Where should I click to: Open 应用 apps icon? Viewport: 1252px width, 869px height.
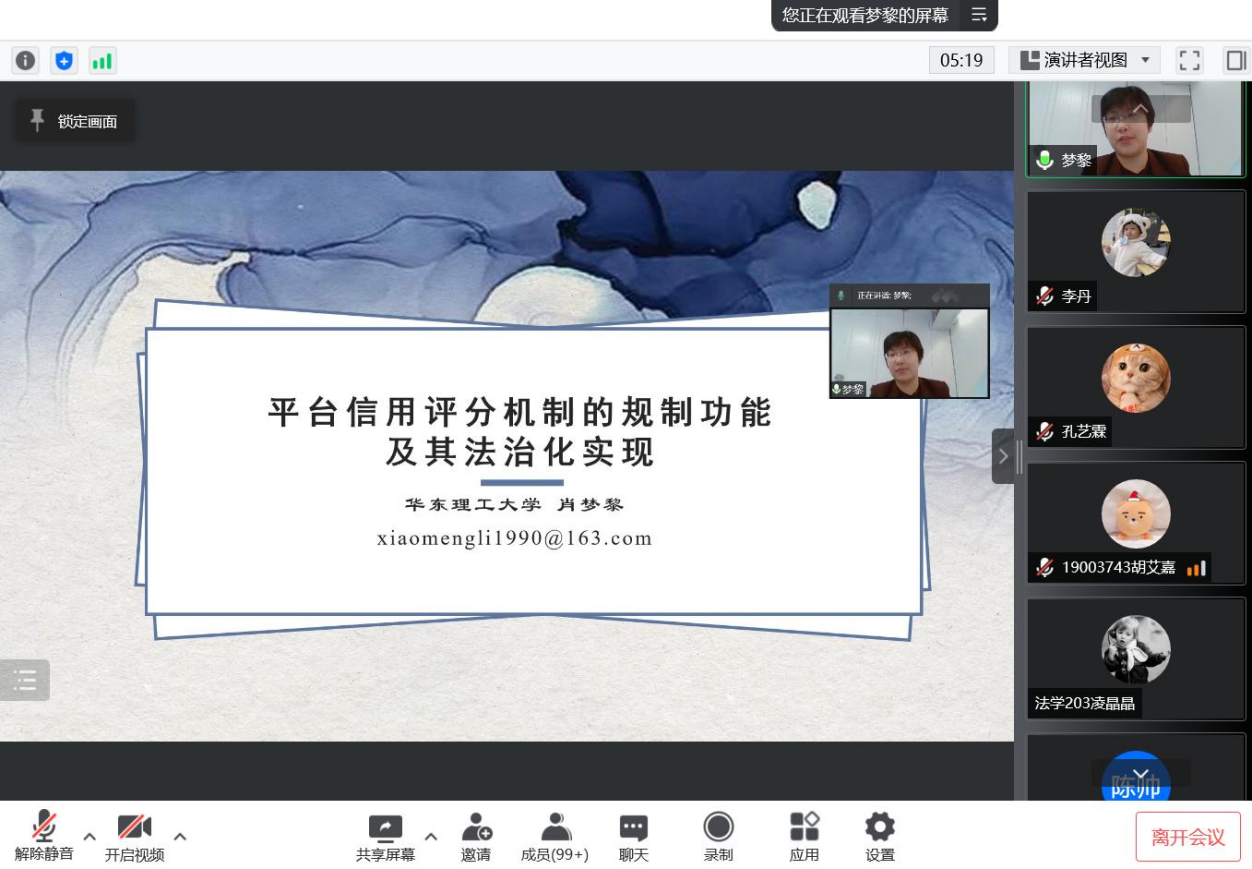point(804,837)
